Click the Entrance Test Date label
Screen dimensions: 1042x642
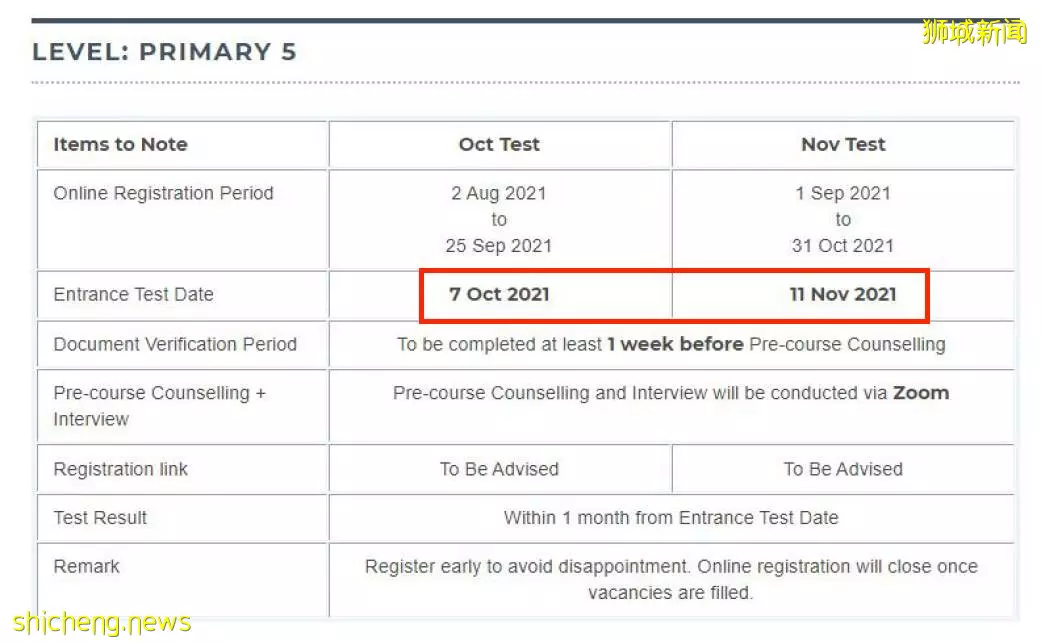pos(134,294)
